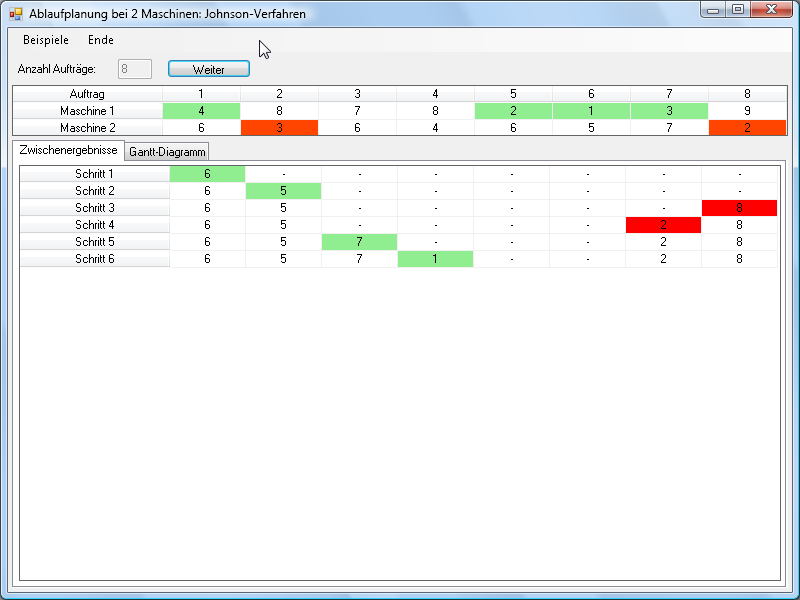Click the green cell in the Schritt 6 row
Viewport: 800px width, 600px height.
(435, 259)
